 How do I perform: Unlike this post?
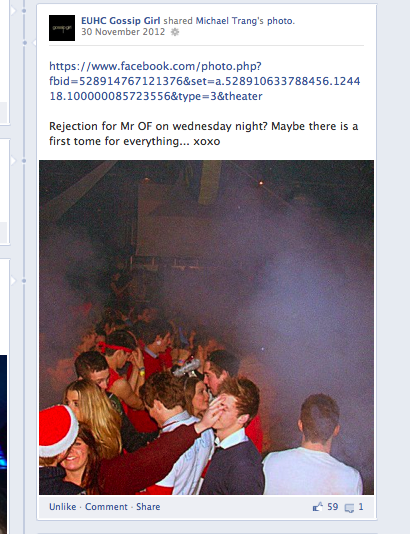point(63,507)
